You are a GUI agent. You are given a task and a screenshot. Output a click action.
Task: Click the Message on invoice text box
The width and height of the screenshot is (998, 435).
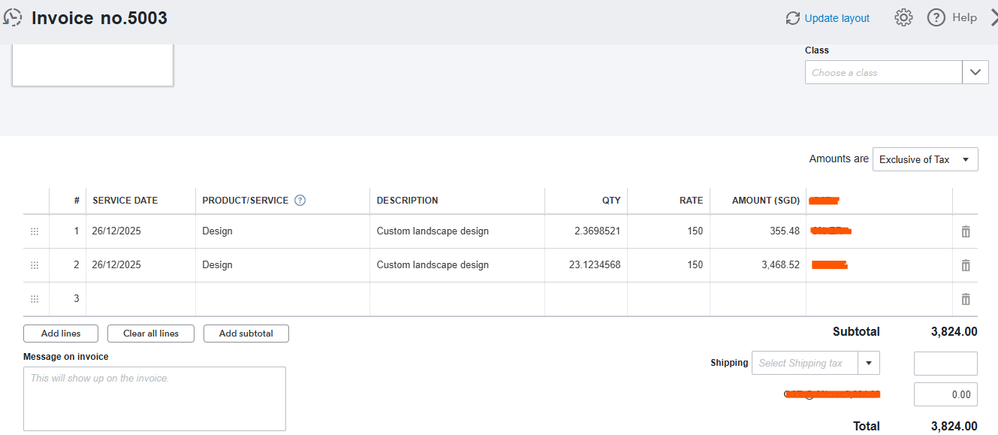coord(154,398)
